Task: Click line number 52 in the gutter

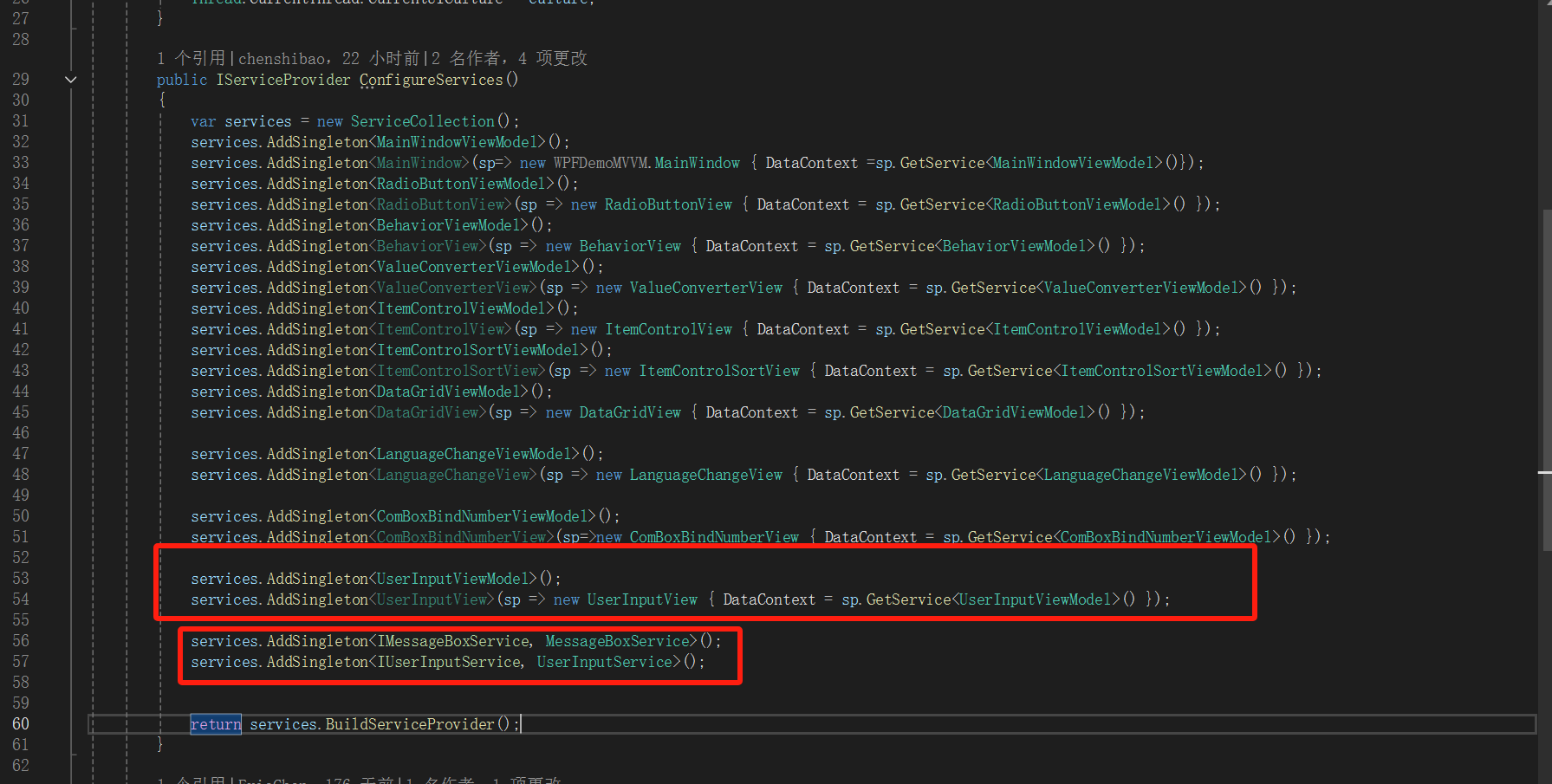Action: point(21,558)
